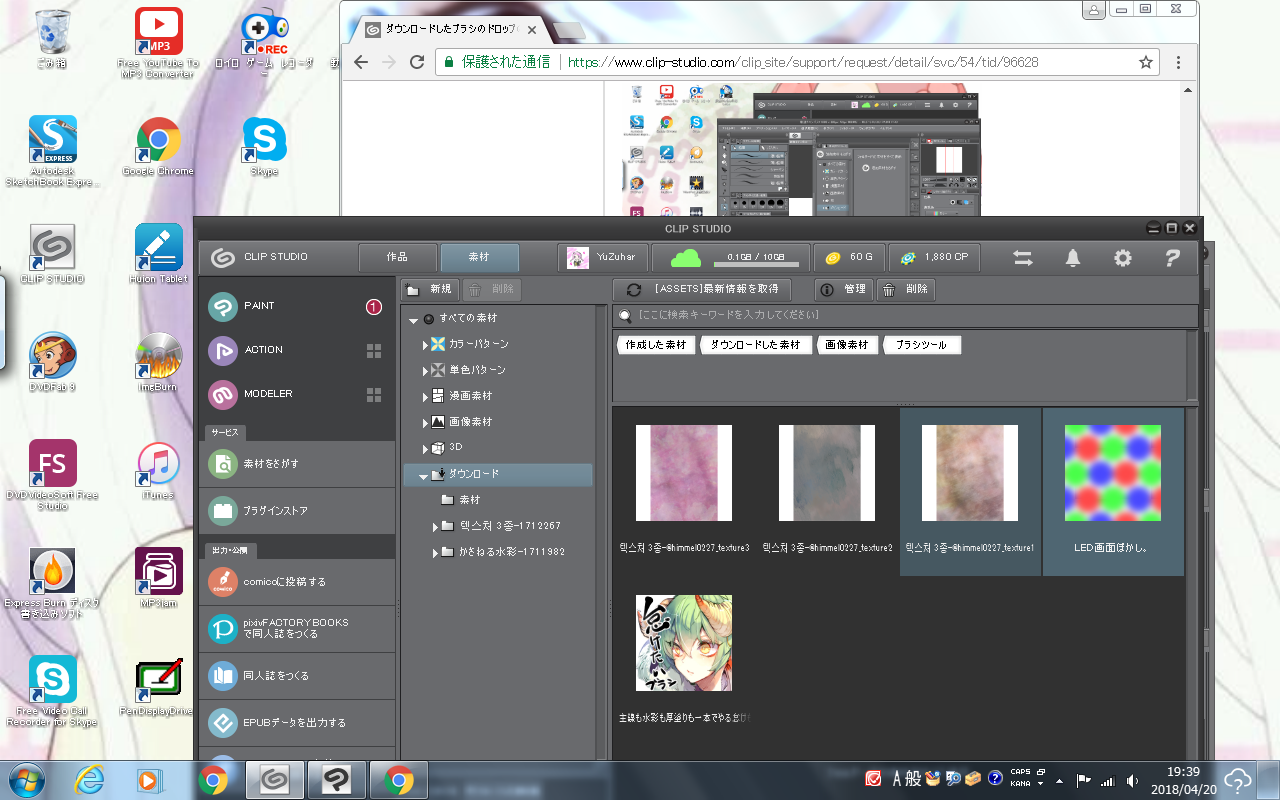Toggle the ブラシツール filter tag
The height and width of the screenshot is (800, 1280).
pyautogui.click(x=921, y=344)
